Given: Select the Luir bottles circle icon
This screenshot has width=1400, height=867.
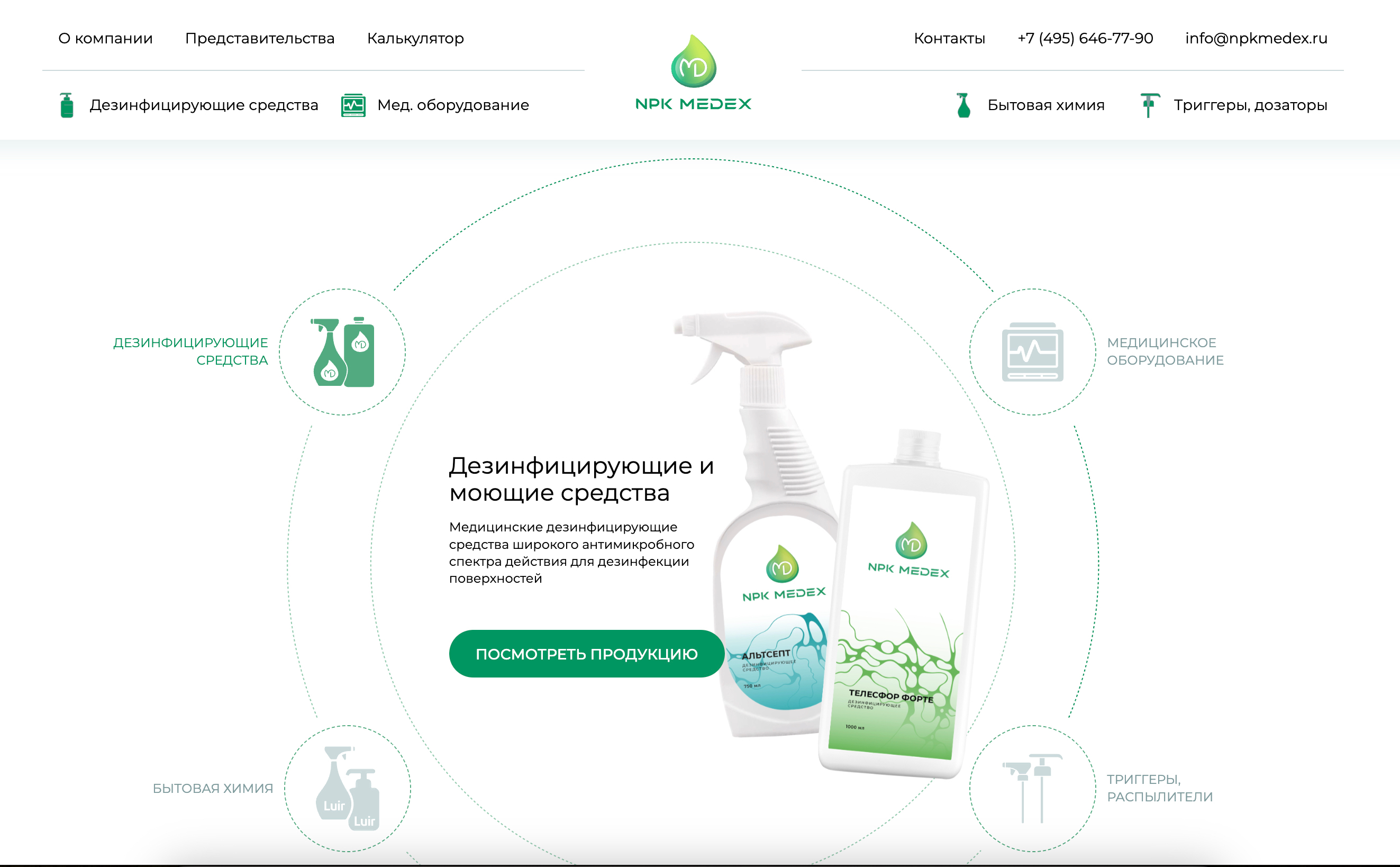Looking at the screenshot, I should tap(348, 789).
